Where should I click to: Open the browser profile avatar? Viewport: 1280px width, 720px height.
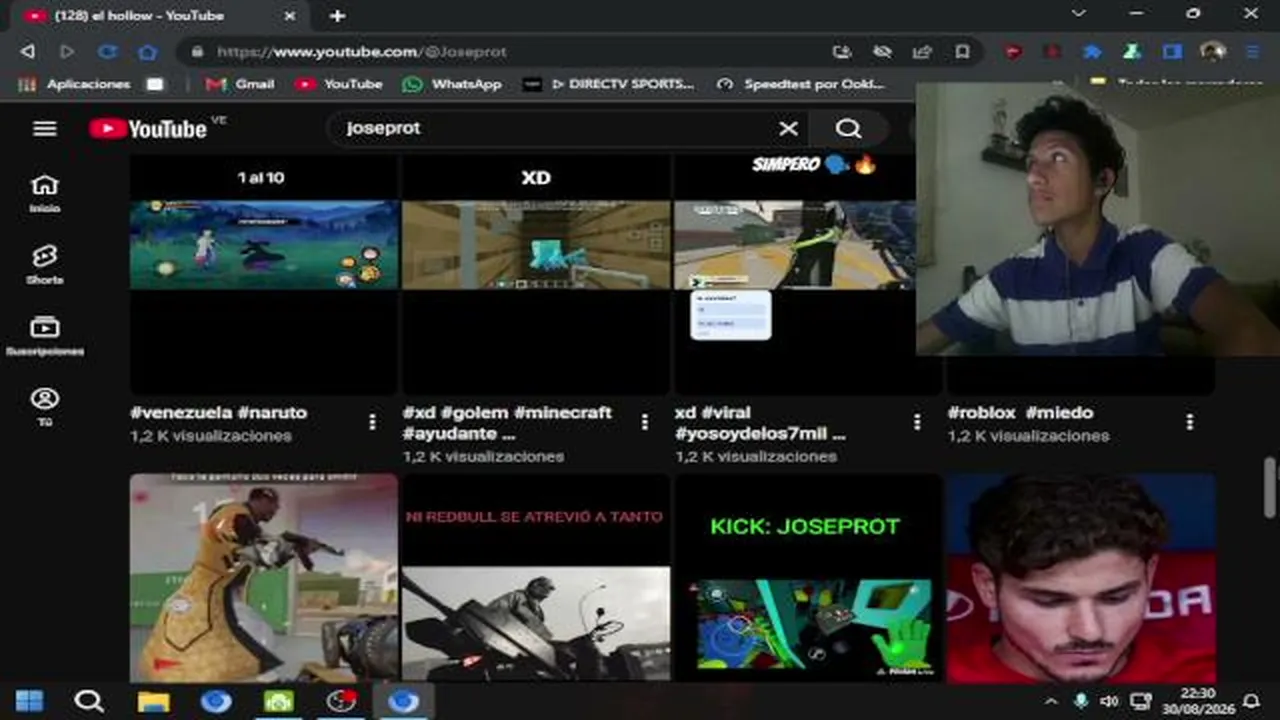[x=1213, y=51]
